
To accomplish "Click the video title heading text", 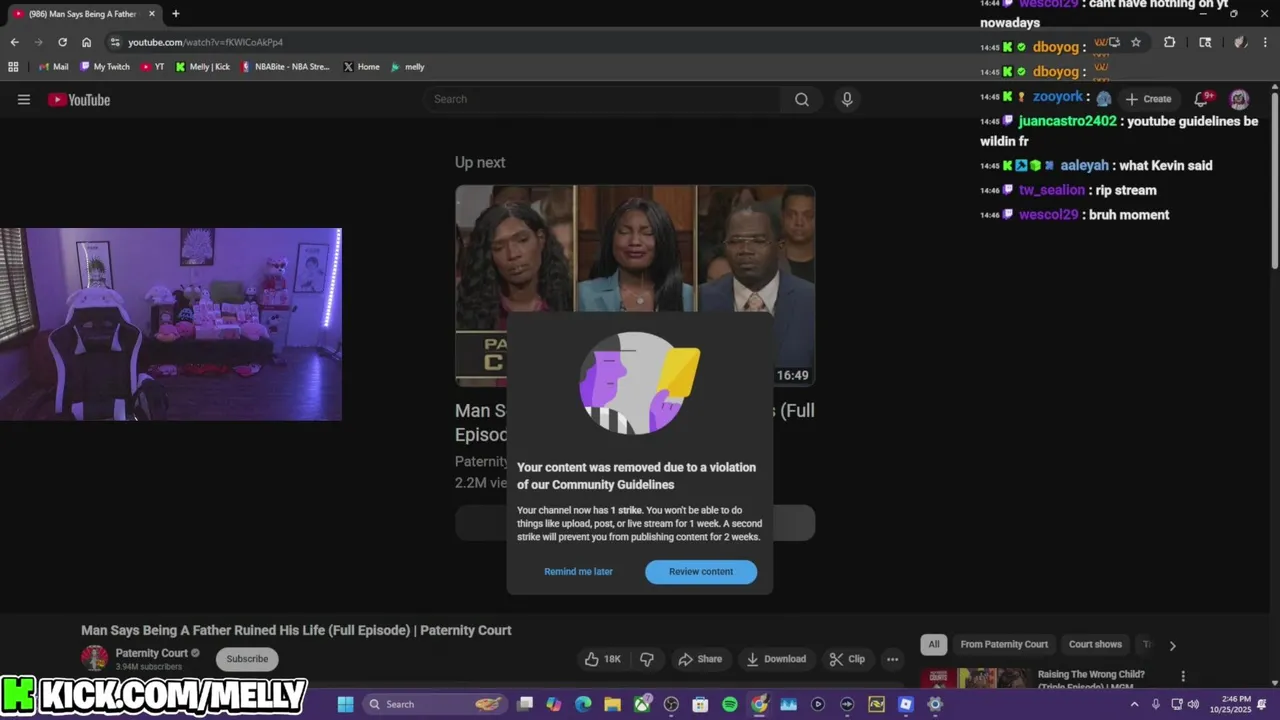I will [x=296, y=630].
